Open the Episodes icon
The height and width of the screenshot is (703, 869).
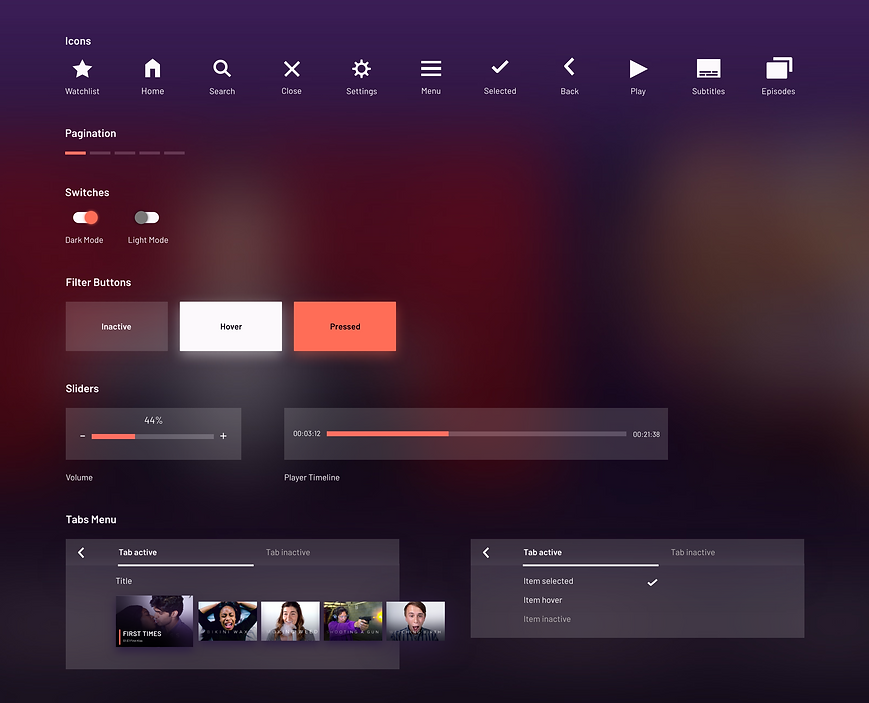(x=778, y=68)
